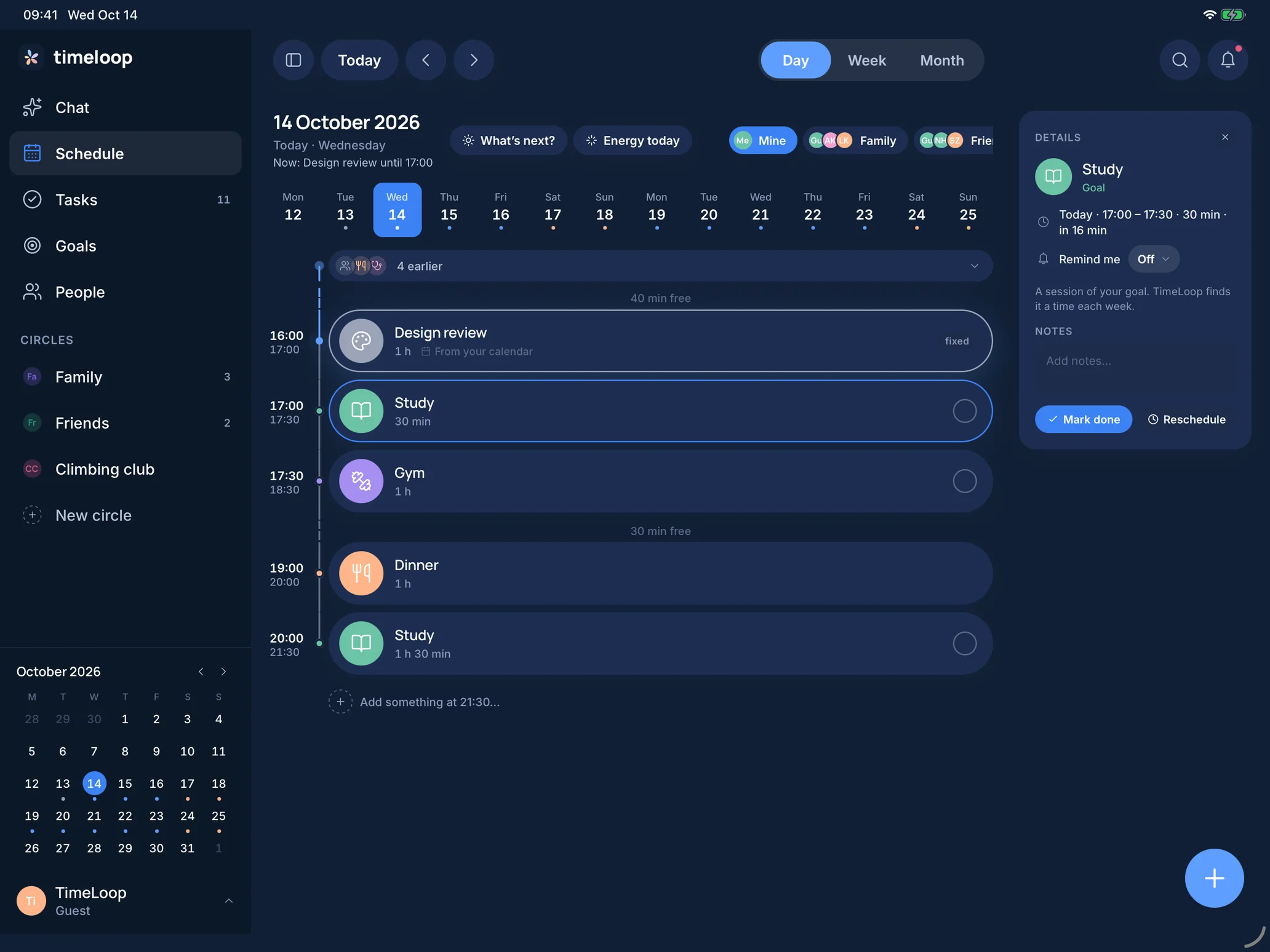Select 22 in the mini calendar

[x=125, y=816]
